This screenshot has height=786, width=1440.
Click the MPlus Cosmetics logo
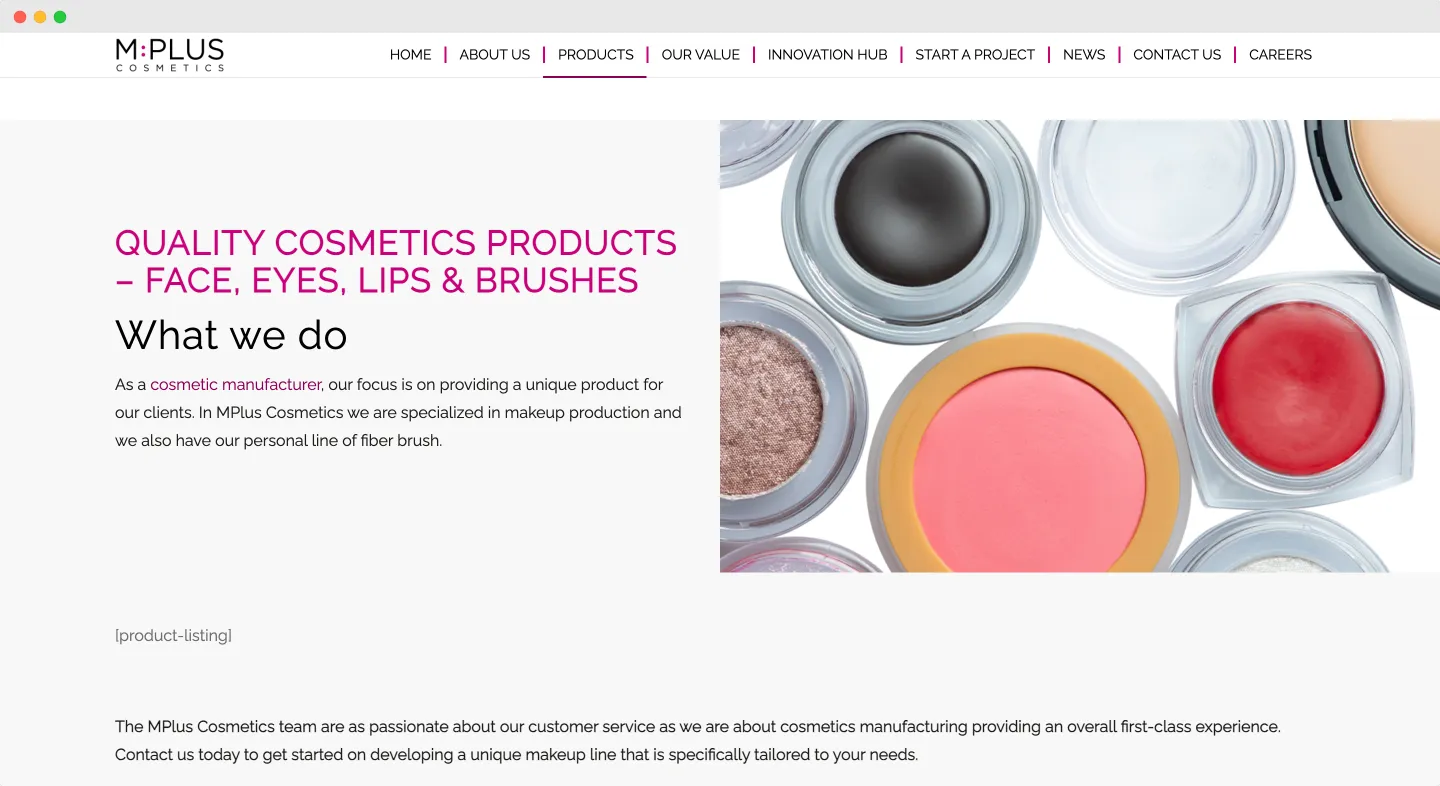pyautogui.click(x=170, y=55)
